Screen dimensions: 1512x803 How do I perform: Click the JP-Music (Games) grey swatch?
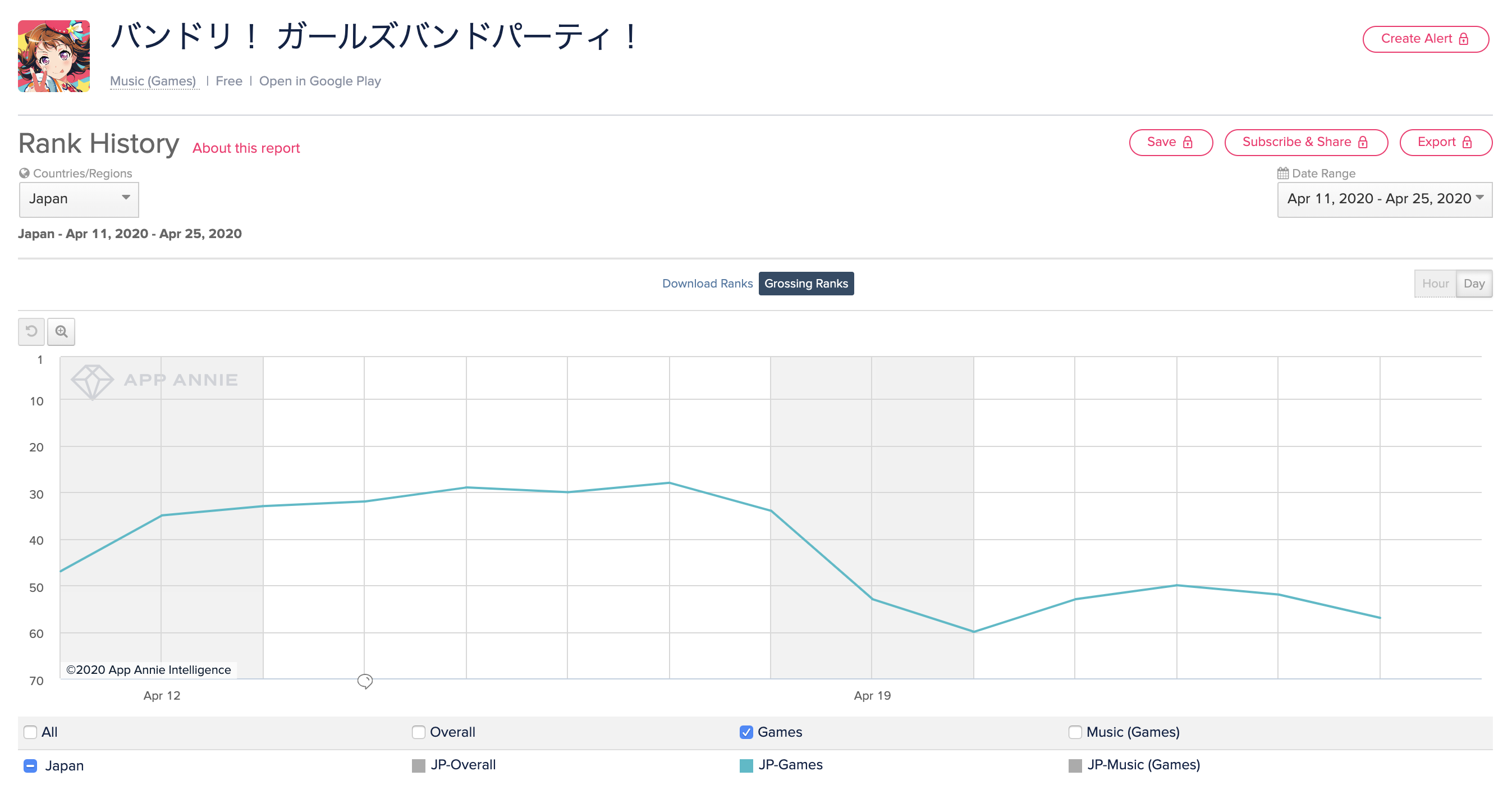pos(1075,765)
